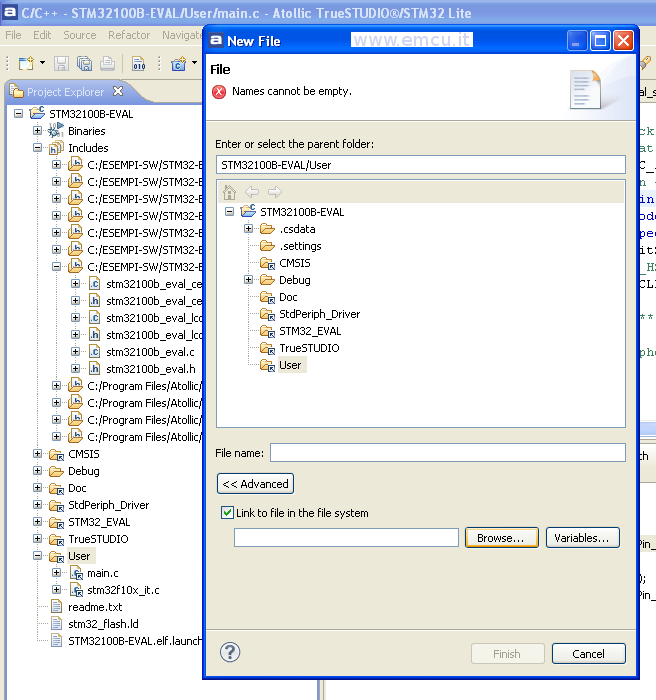Screen dimensions: 656x700
Task: Click the Print toolbar icon
Action: click(107, 63)
